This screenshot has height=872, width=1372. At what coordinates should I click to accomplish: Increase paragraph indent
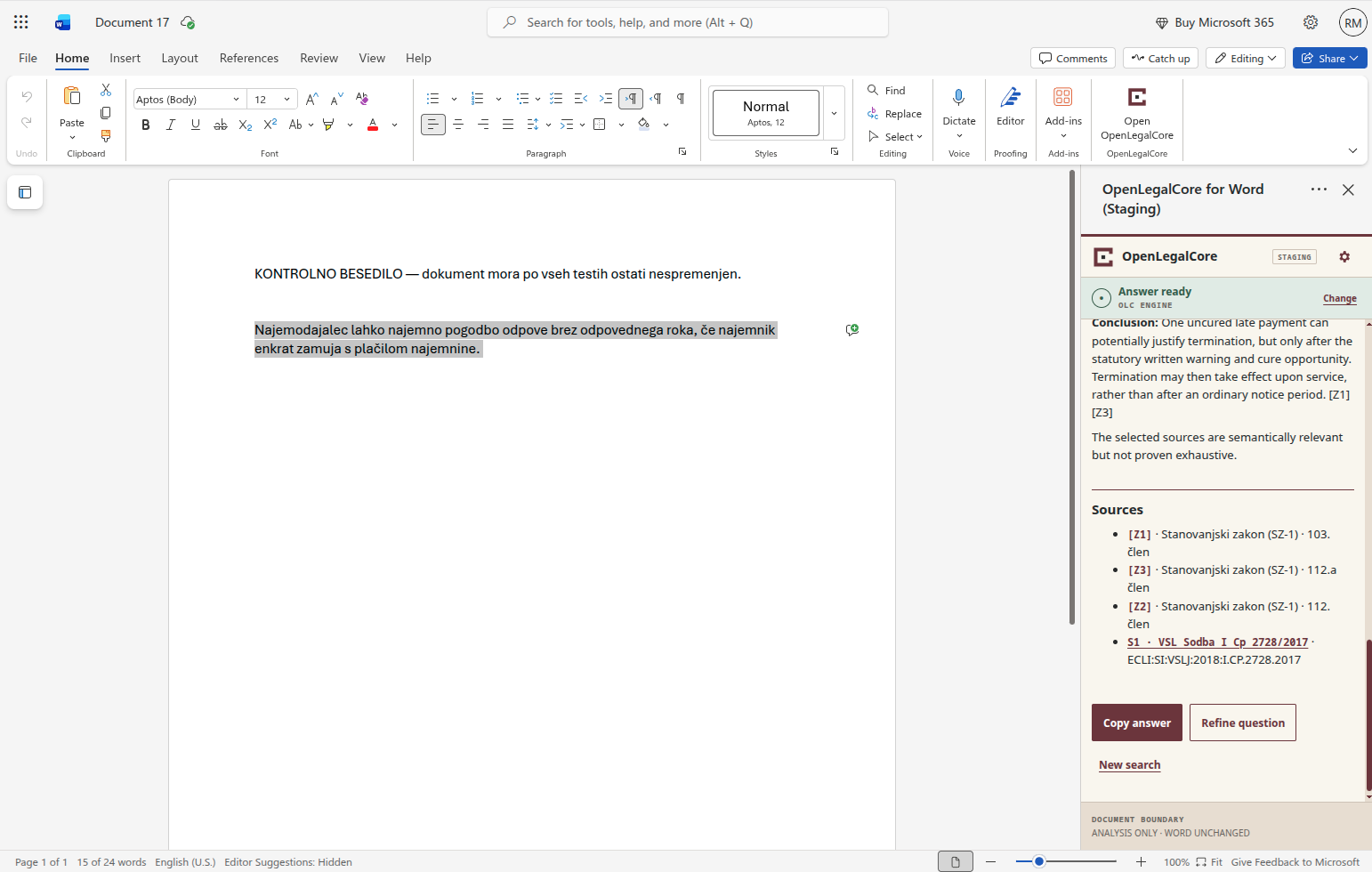[x=606, y=99]
